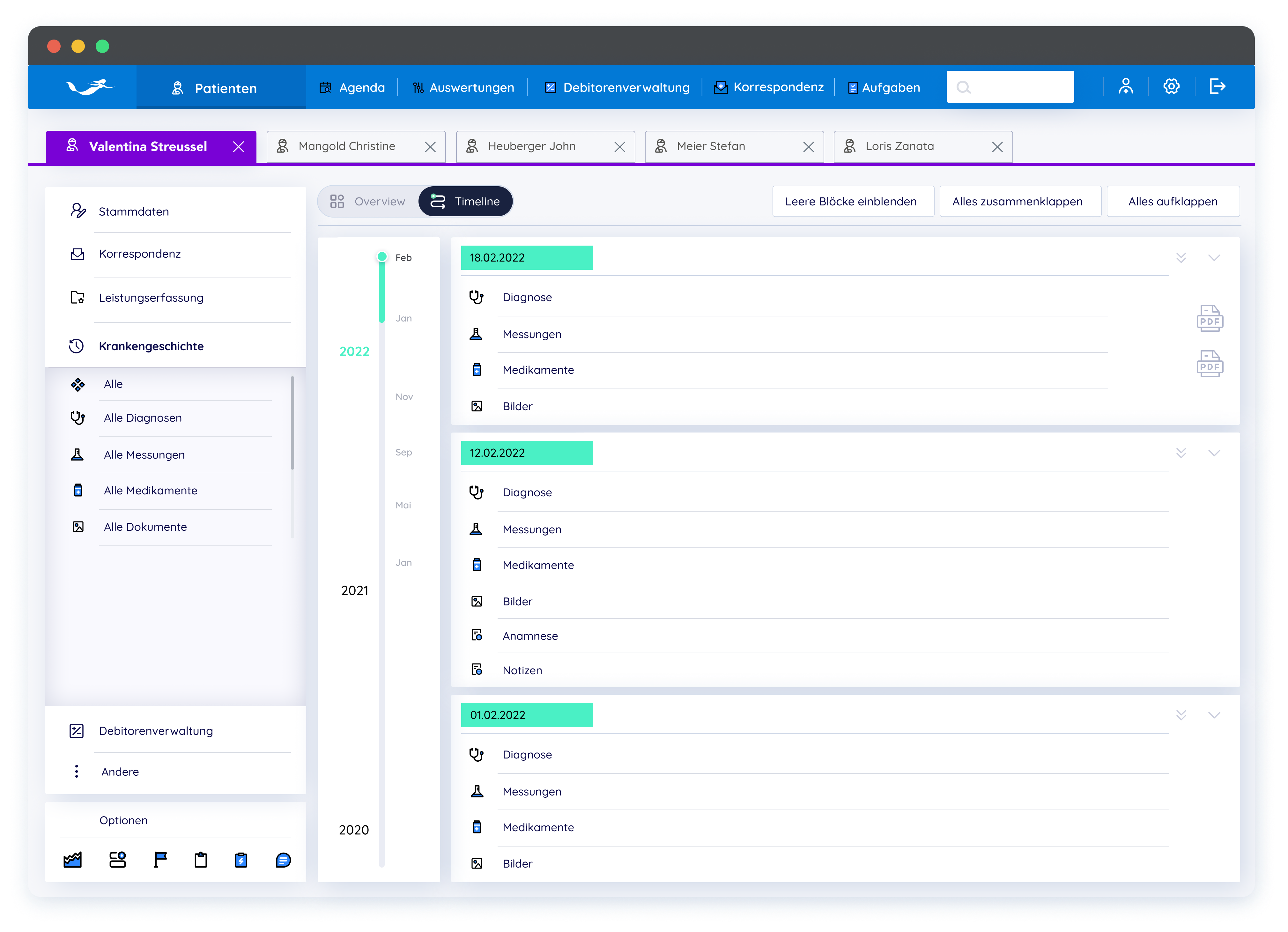Collapse the 12.02.2022 block single chevron
The height and width of the screenshot is (932, 1288).
pos(1214,453)
